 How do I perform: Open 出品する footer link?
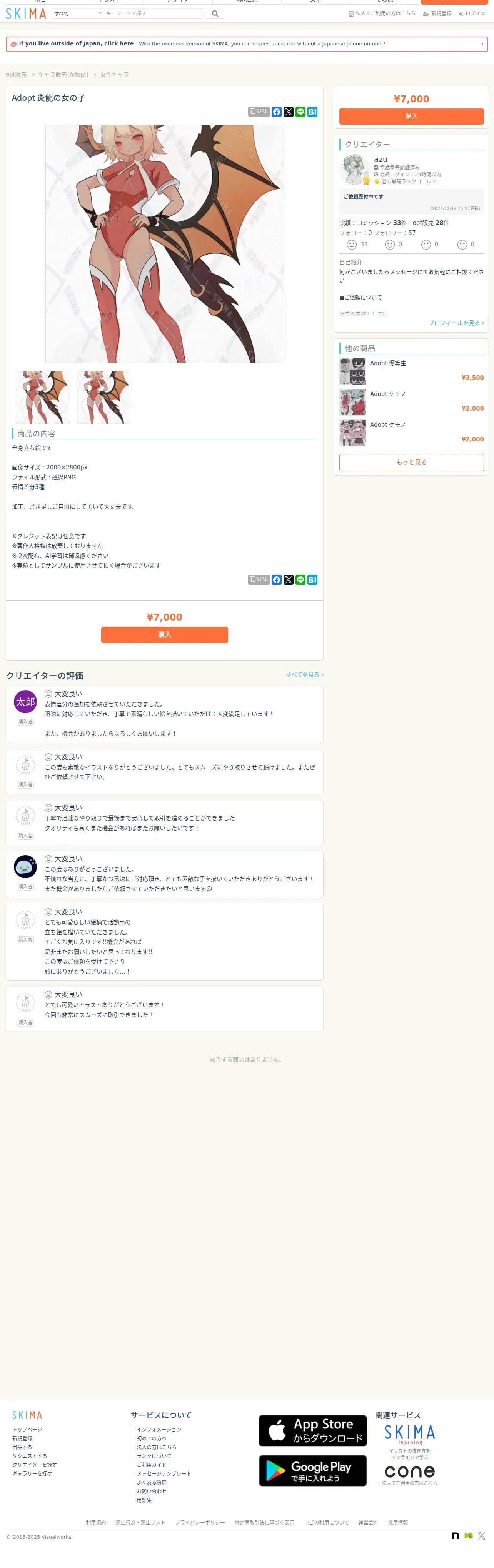22,1447
